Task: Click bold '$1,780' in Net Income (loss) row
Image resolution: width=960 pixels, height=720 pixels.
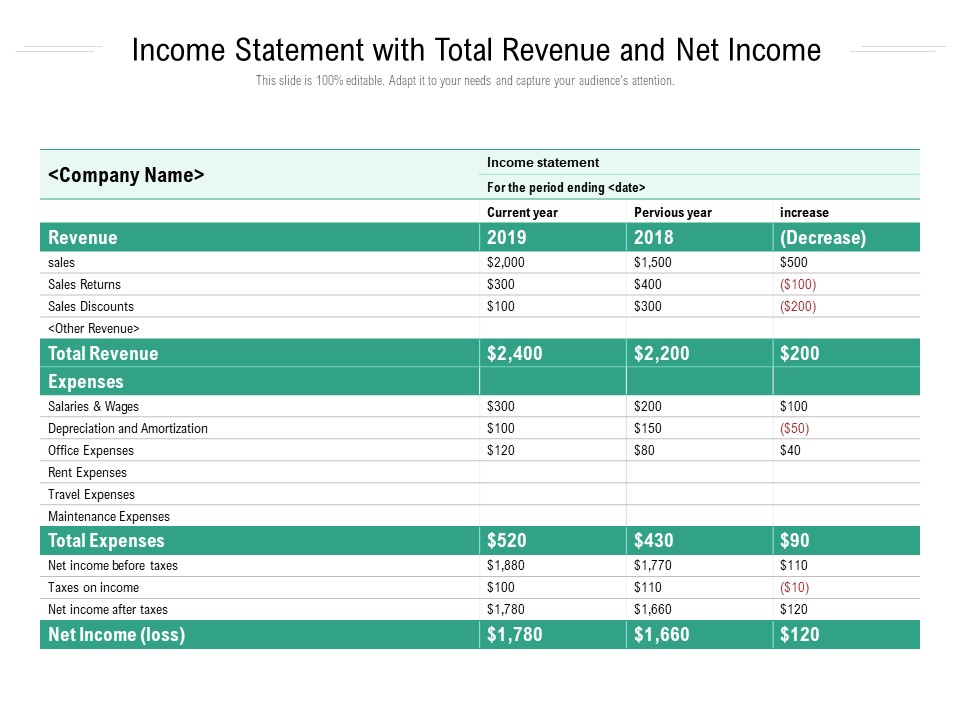Action: point(514,634)
